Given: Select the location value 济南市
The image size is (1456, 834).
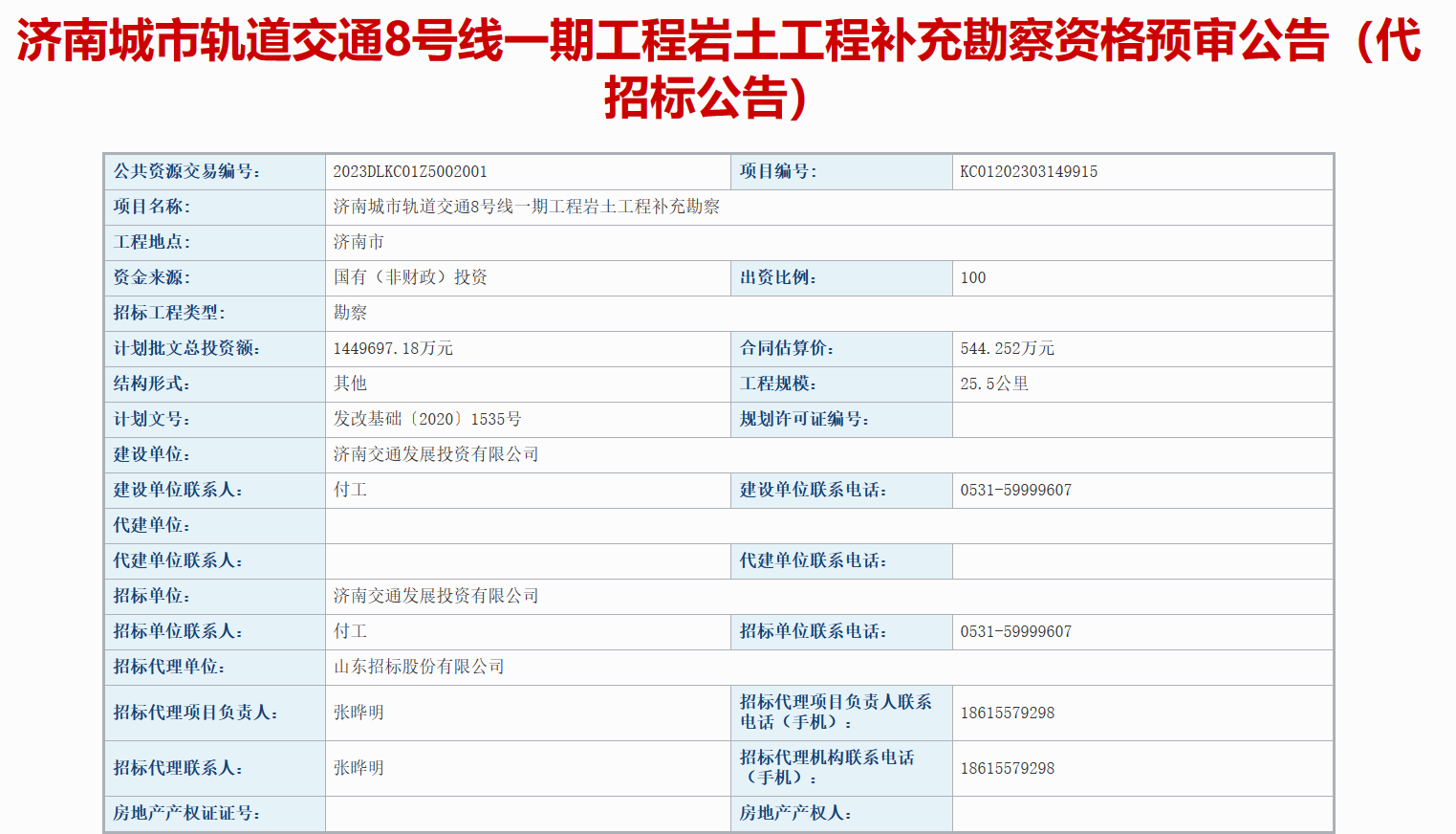Looking at the screenshot, I should point(359,242).
